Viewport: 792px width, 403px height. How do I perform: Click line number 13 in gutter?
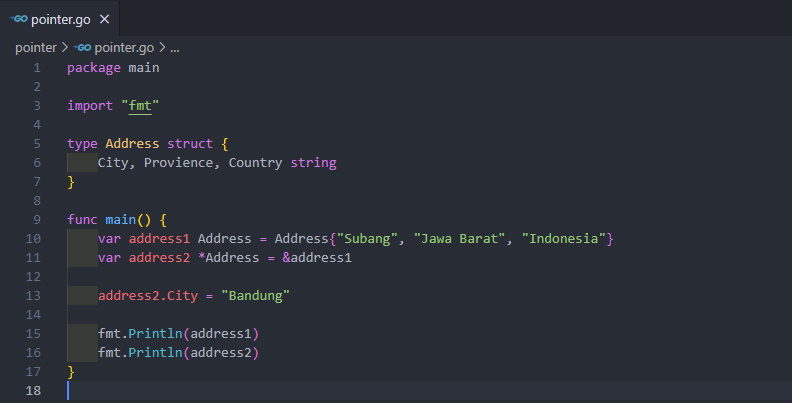pos(33,295)
